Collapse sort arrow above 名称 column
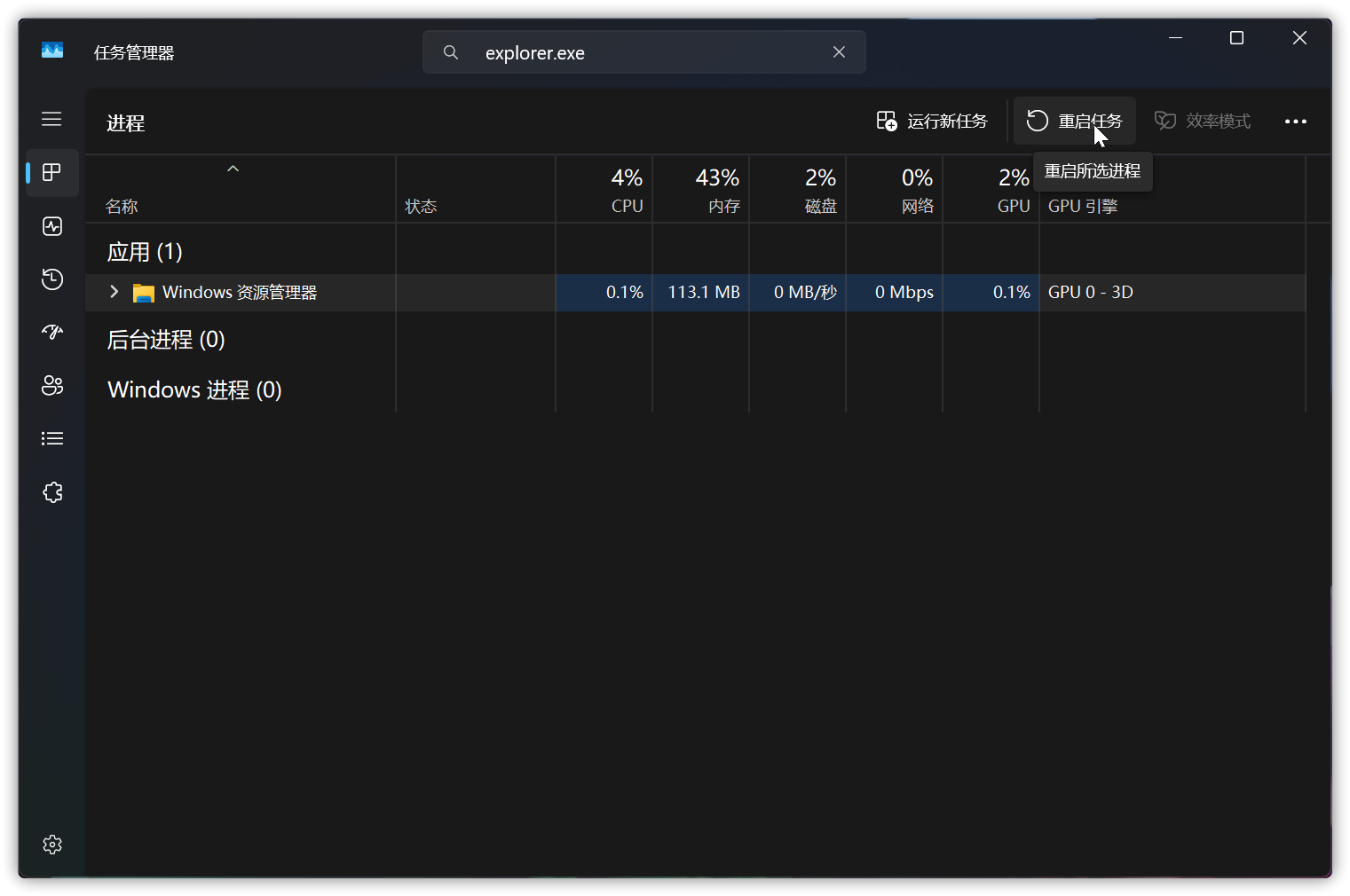This screenshot has width=1350, height=896. pos(233,169)
